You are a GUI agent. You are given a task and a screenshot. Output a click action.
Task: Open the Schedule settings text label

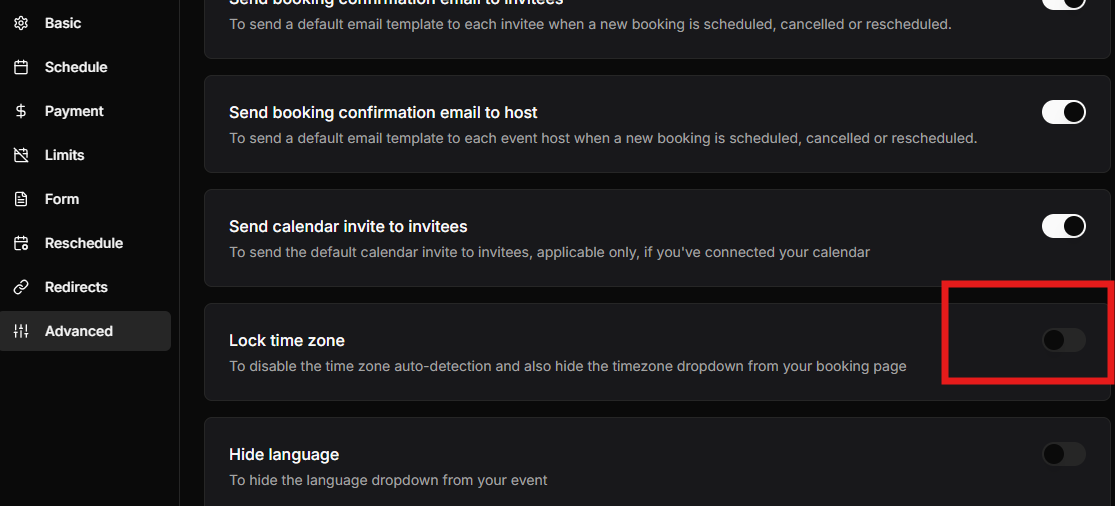tap(76, 67)
